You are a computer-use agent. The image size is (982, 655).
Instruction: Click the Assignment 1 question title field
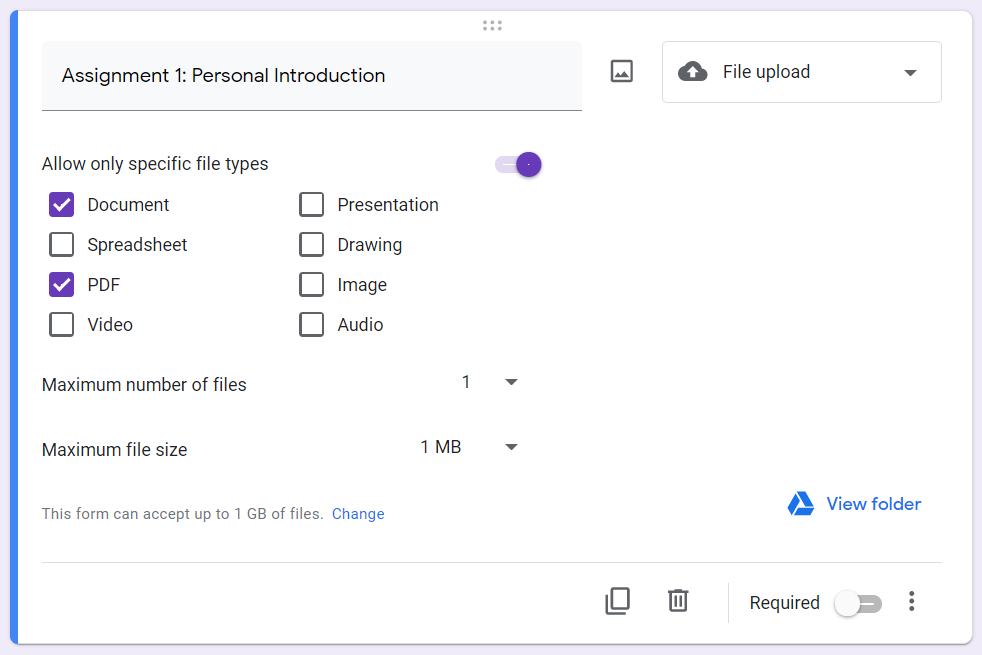point(311,76)
